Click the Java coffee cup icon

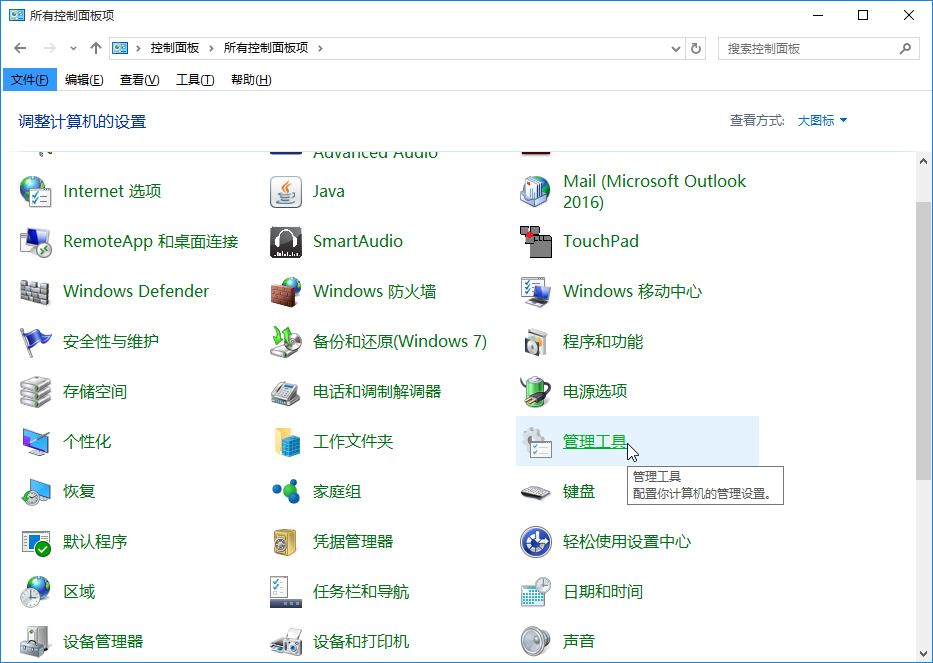(286, 192)
